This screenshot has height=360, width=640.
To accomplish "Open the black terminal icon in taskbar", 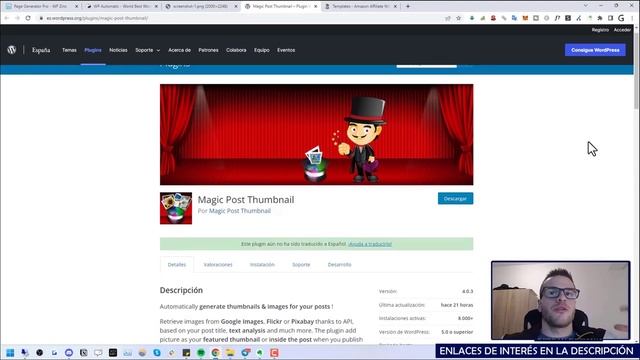I will pyautogui.click(x=113, y=353).
